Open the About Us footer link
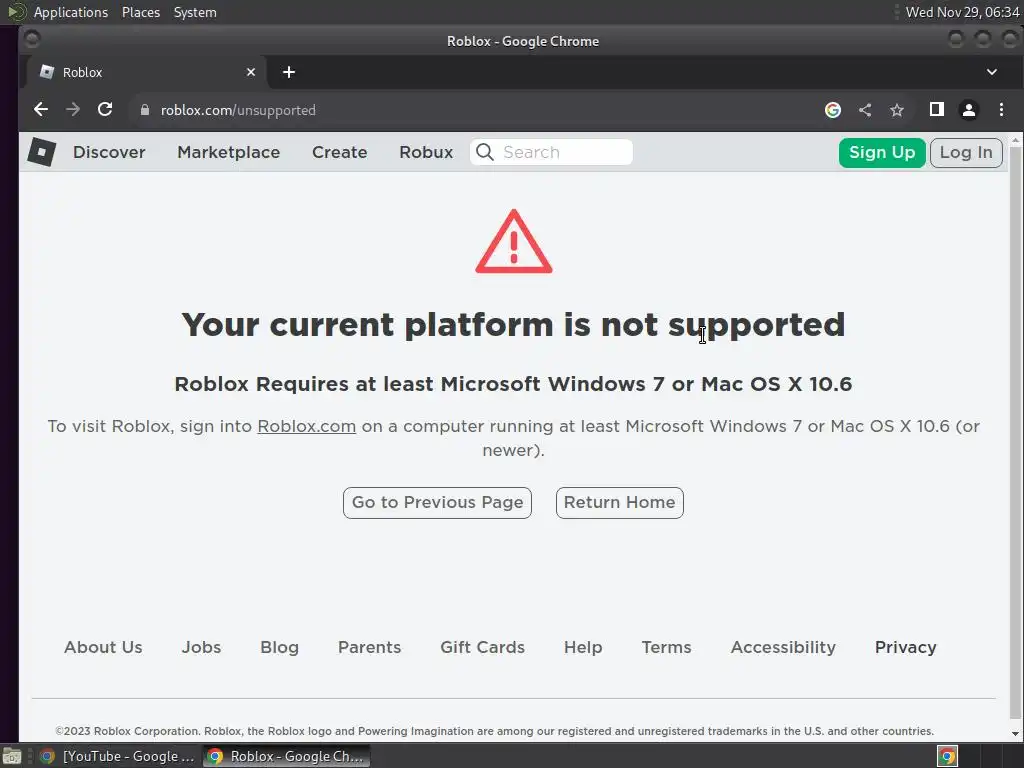This screenshot has width=1024, height=768. tap(103, 647)
